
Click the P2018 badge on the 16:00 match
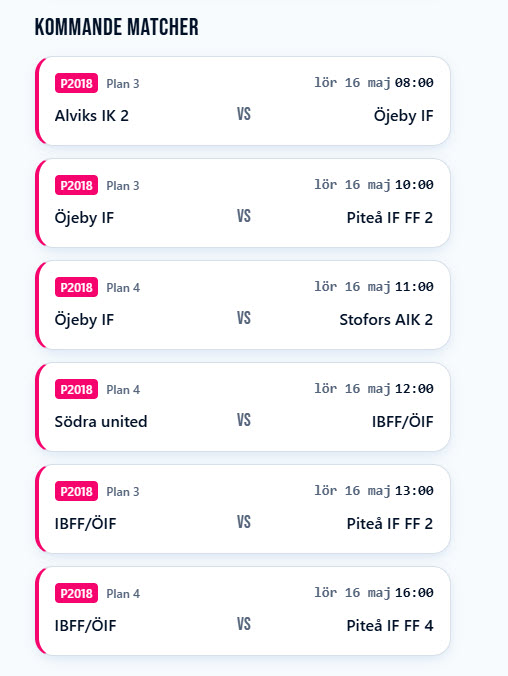click(x=76, y=593)
